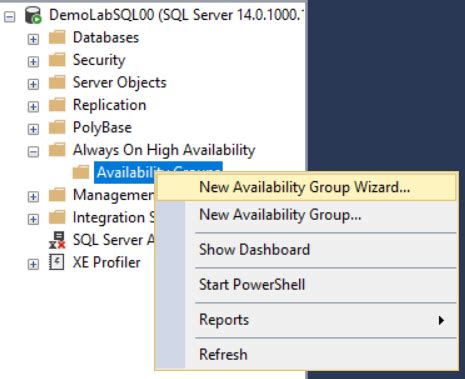Image resolution: width=465 pixels, height=379 pixels.
Task: Expand the XE Profiler node
Action: pos(33,264)
